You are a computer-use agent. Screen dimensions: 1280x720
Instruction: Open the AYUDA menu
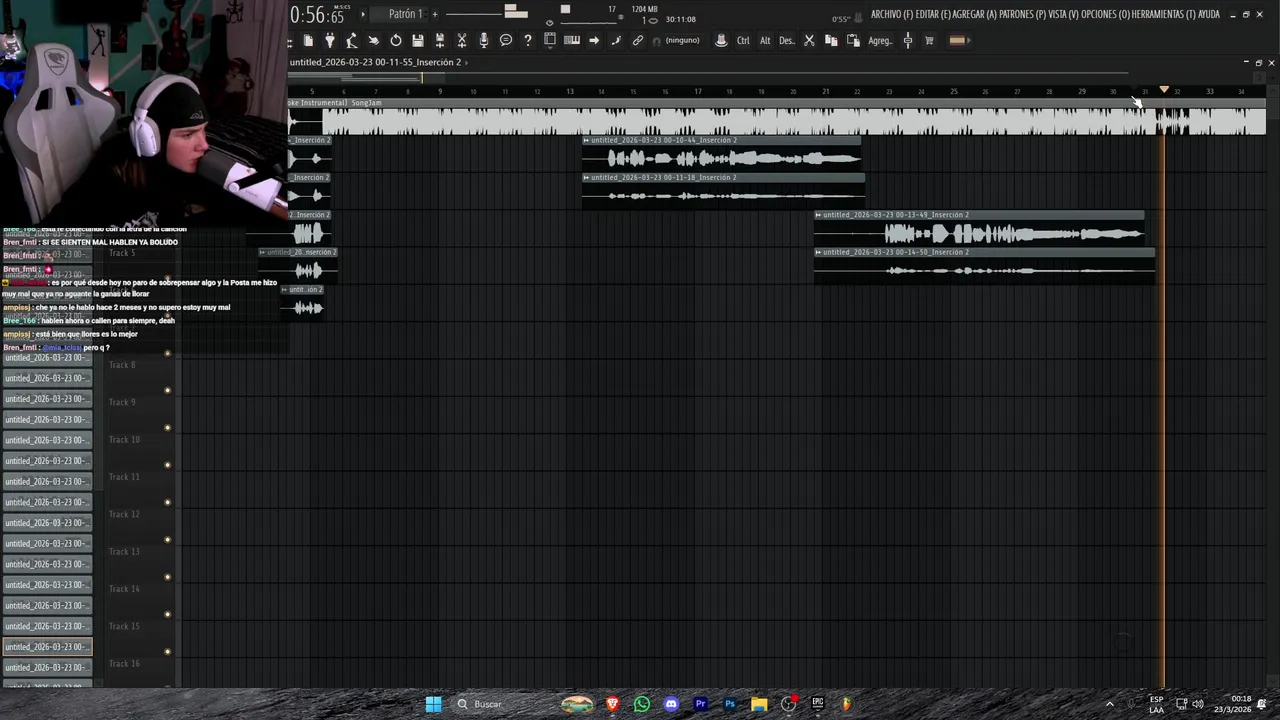(1210, 15)
